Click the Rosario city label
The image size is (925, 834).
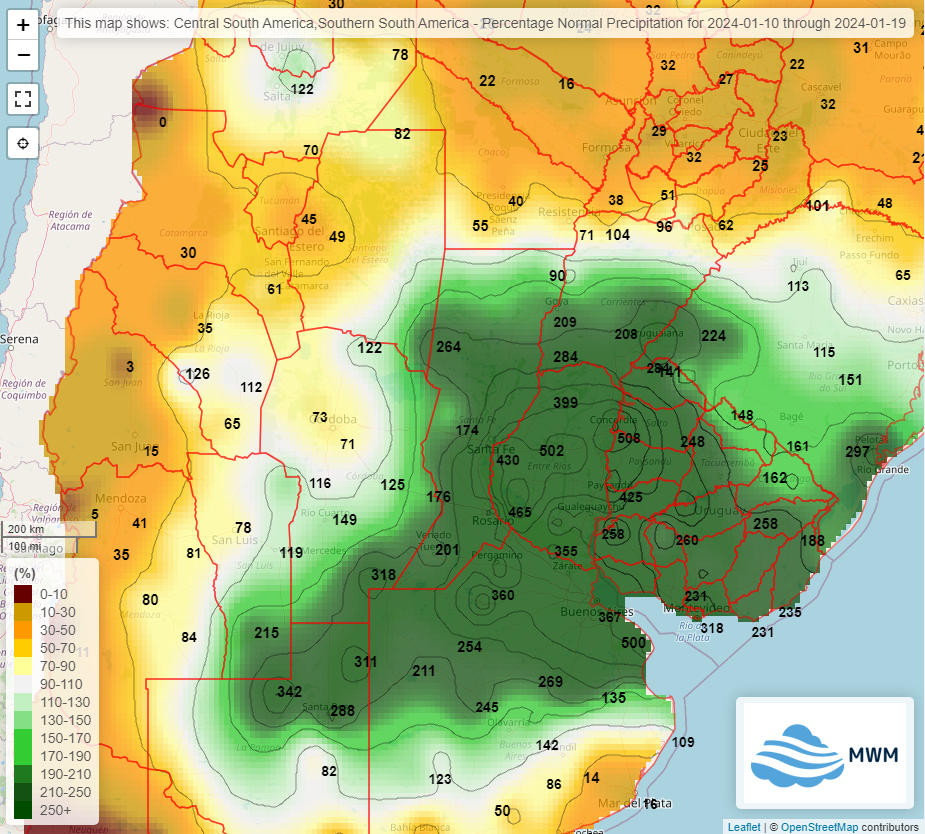(494, 519)
